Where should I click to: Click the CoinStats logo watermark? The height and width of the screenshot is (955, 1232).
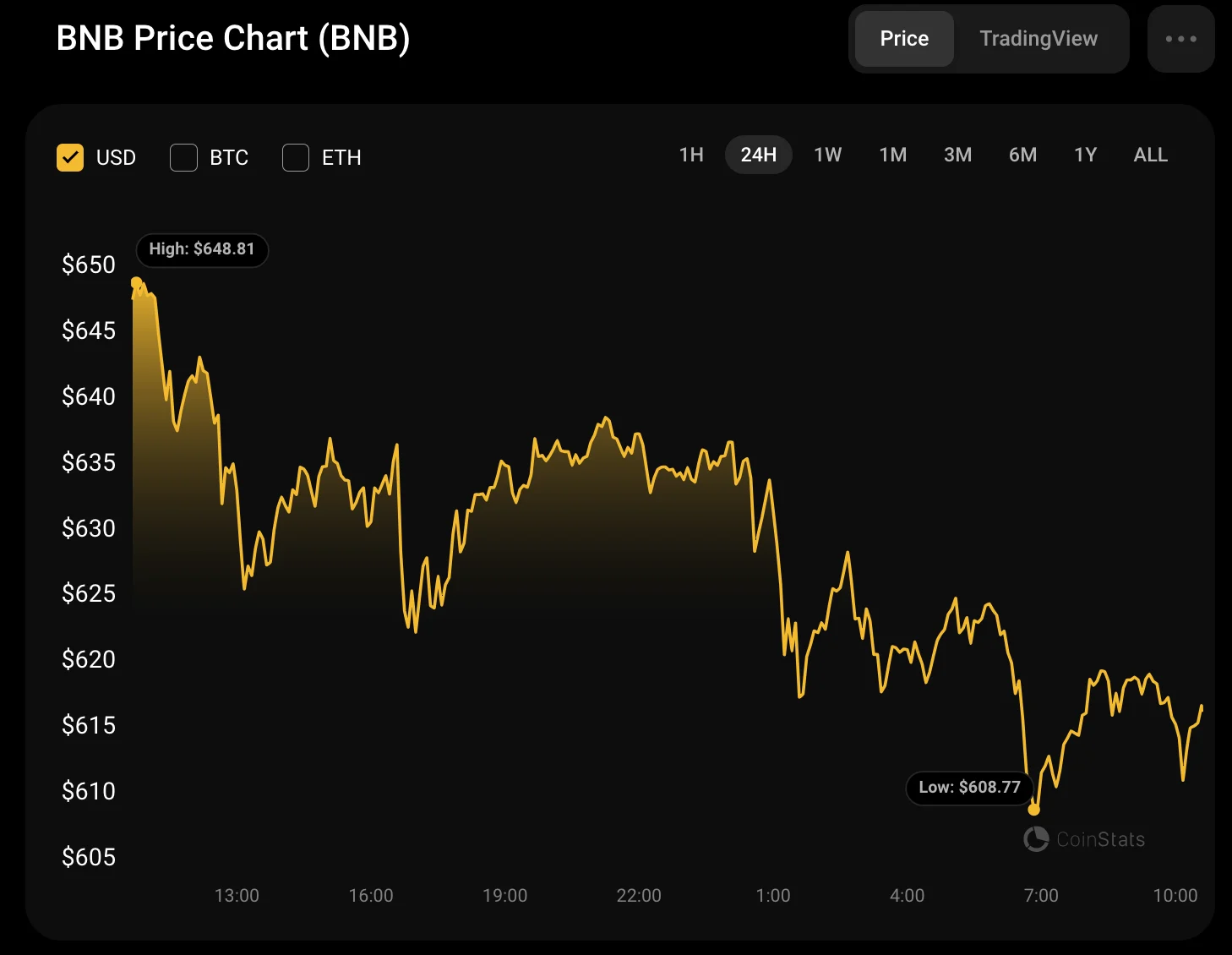(1084, 839)
